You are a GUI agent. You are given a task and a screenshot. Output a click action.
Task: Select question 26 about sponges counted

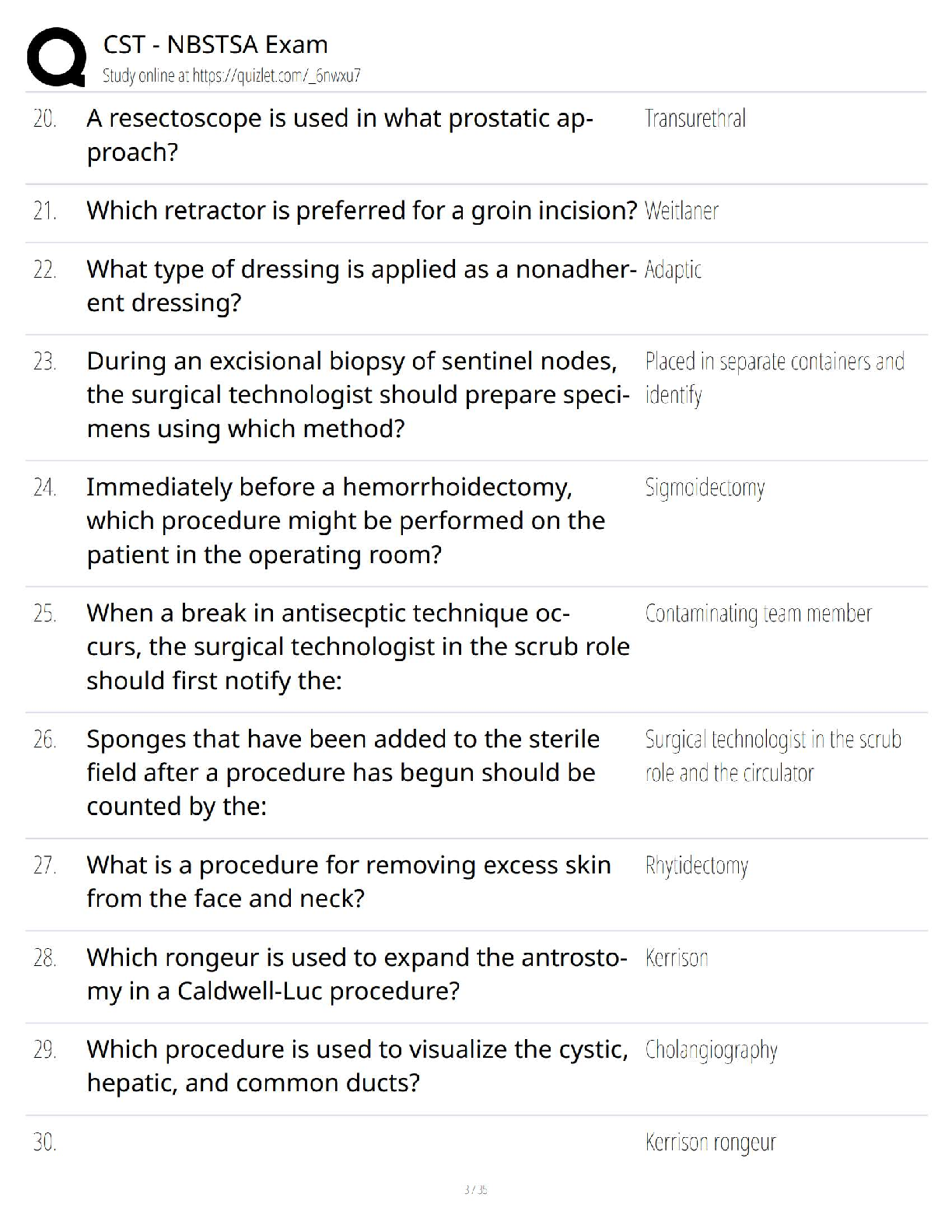pyautogui.click(x=342, y=772)
